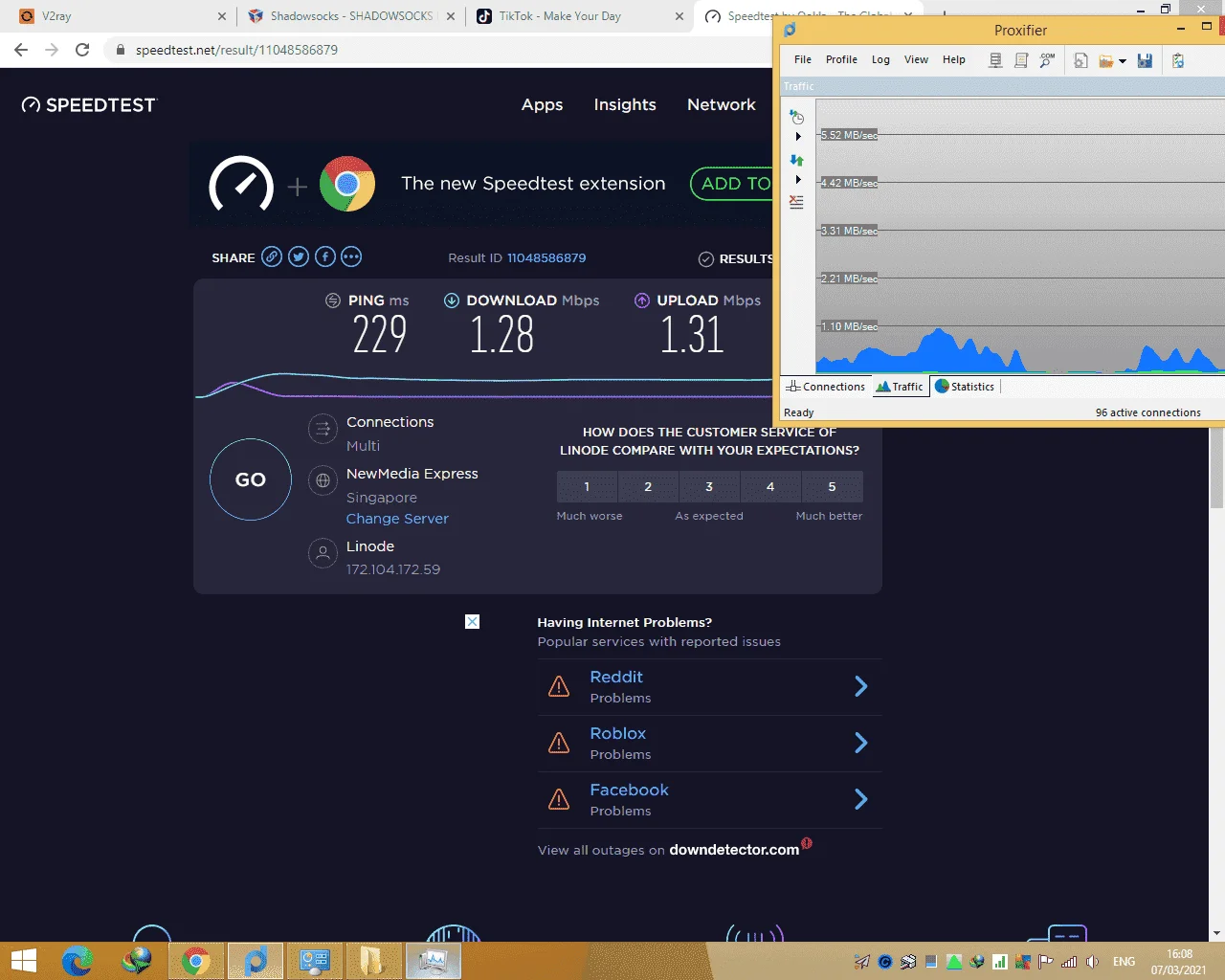Go back in Chrome browser
1225x980 pixels.
[x=21, y=50]
